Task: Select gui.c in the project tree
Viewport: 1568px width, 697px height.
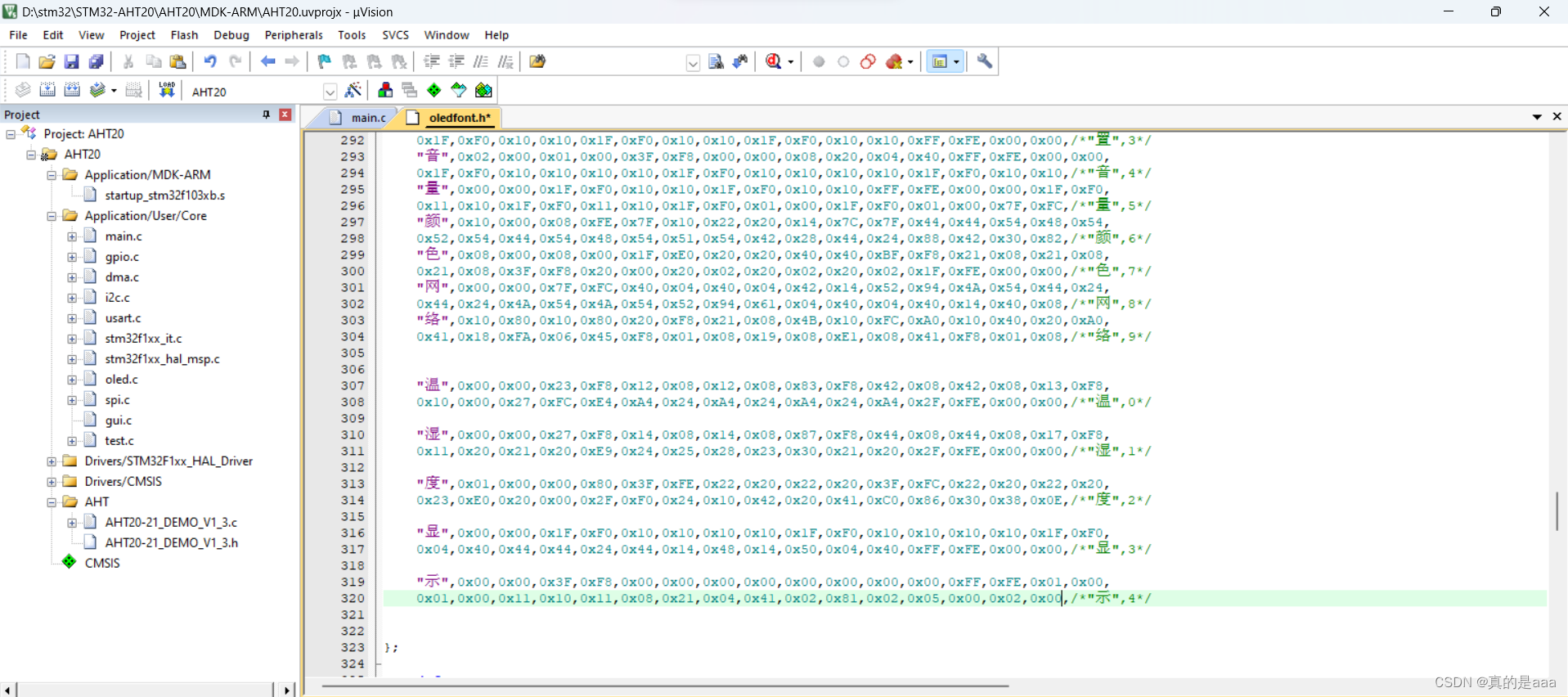Action: tap(119, 420)
